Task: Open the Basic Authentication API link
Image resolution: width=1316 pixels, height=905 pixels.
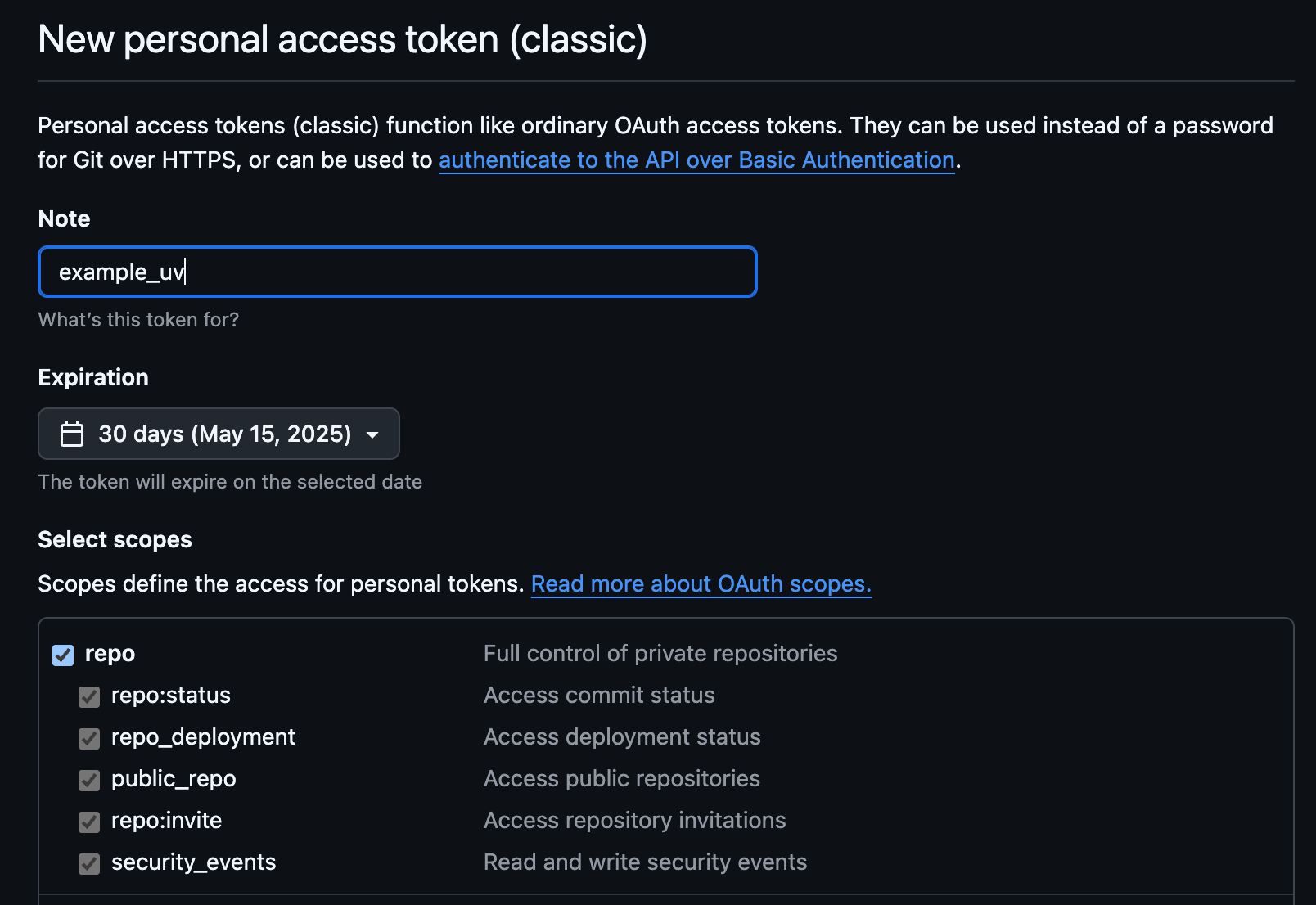Action: (696, 160)
